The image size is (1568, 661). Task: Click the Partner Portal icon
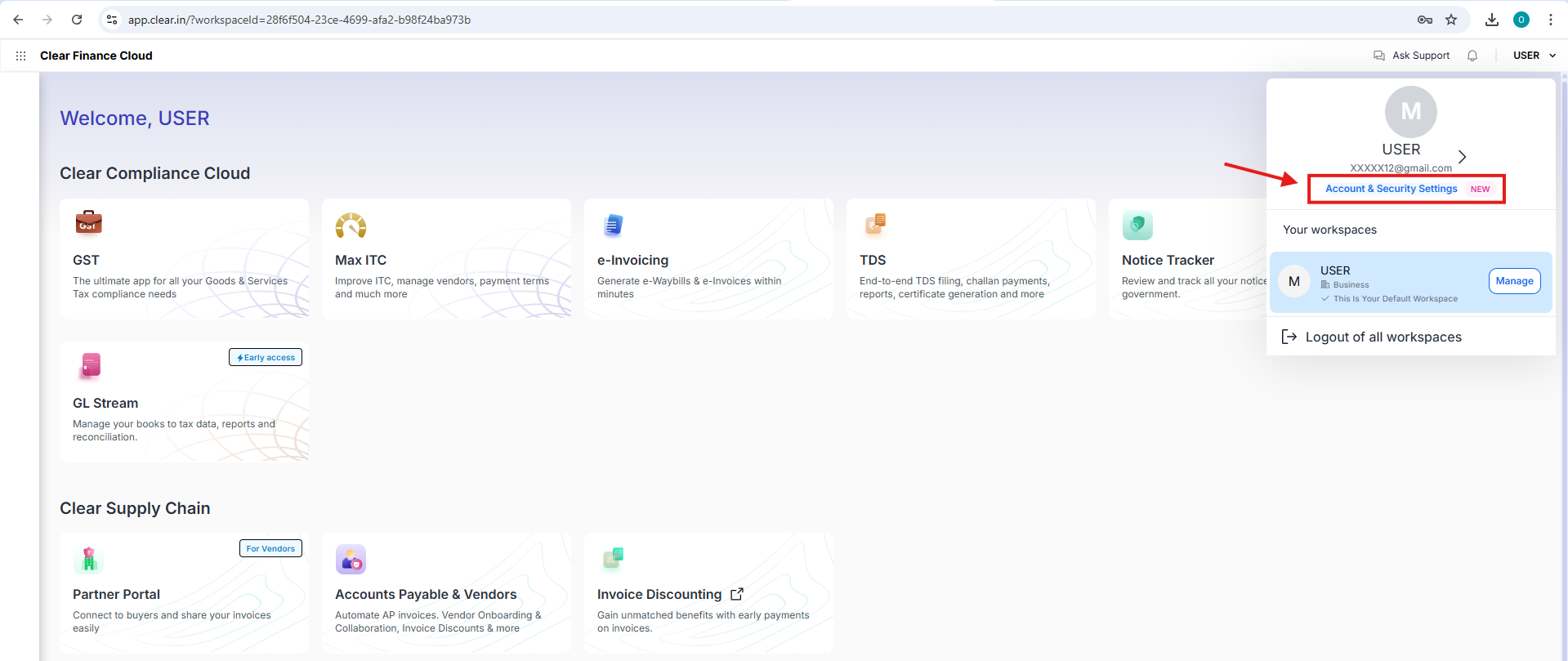89,560
